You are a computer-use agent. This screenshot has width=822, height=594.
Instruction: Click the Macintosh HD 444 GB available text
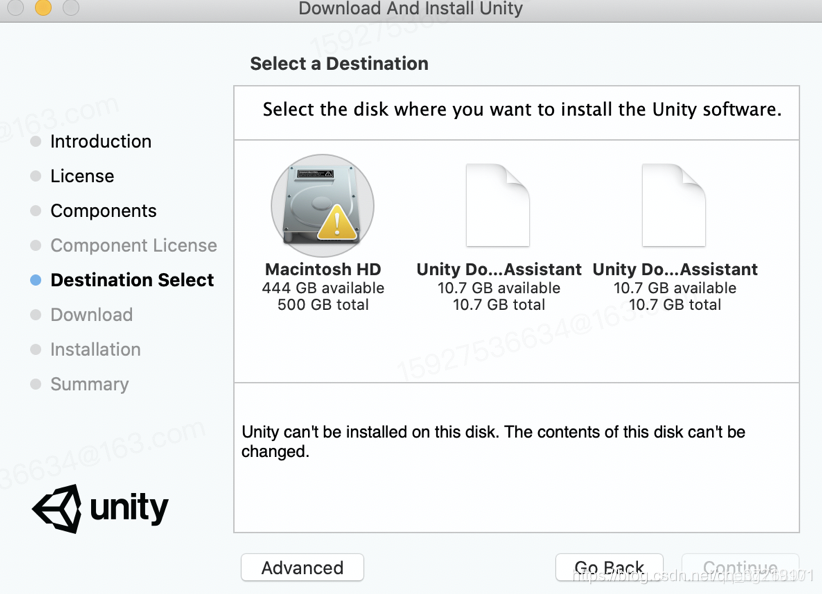[323, 288]
